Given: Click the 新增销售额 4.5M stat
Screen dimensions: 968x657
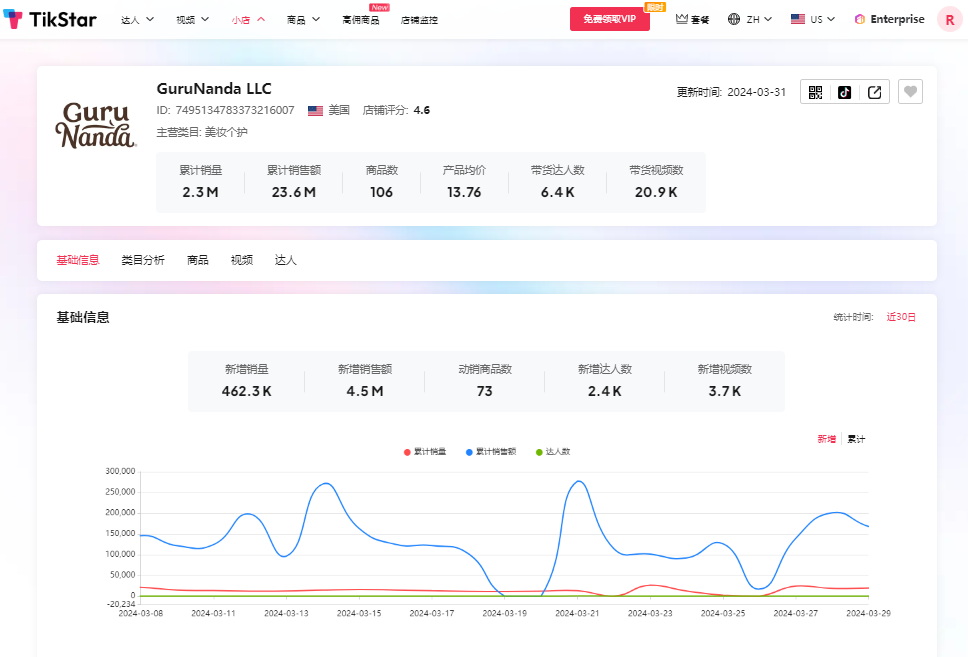Looking at the screenshot, I should [x=365, y=380].
